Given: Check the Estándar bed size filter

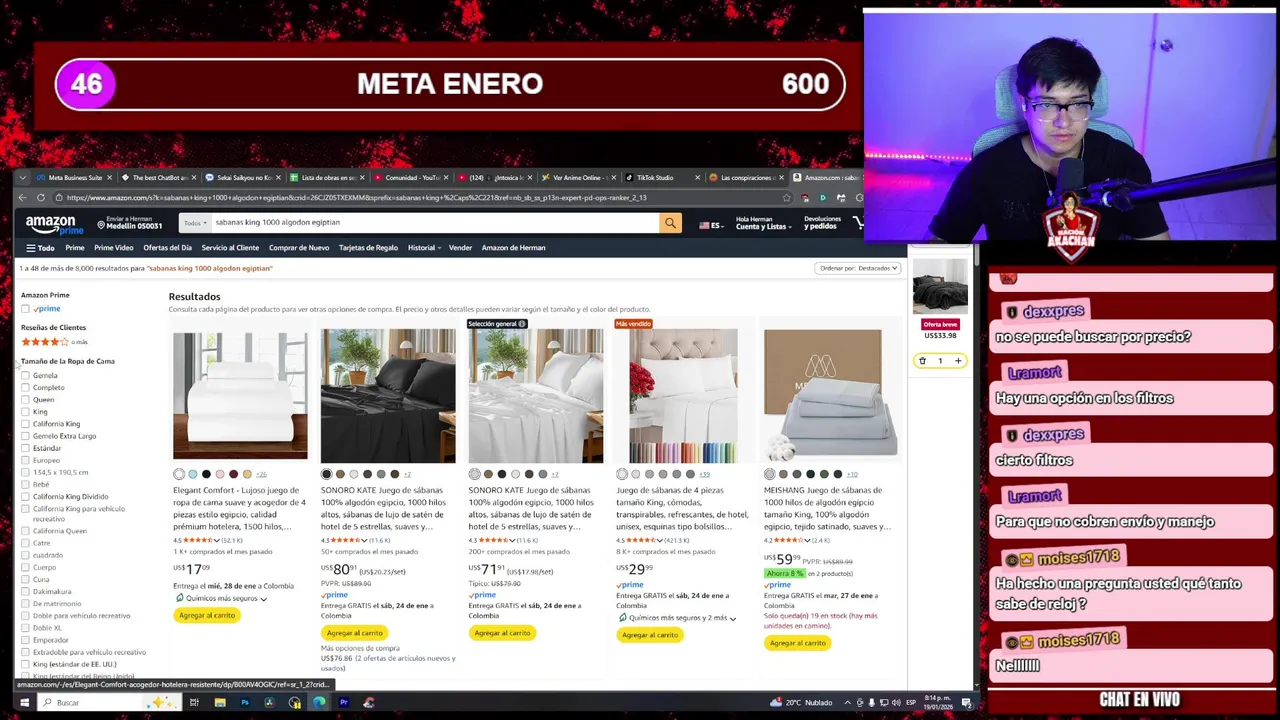Looking at the screenshot, I should pyautogui.click(x=25, y=448).
